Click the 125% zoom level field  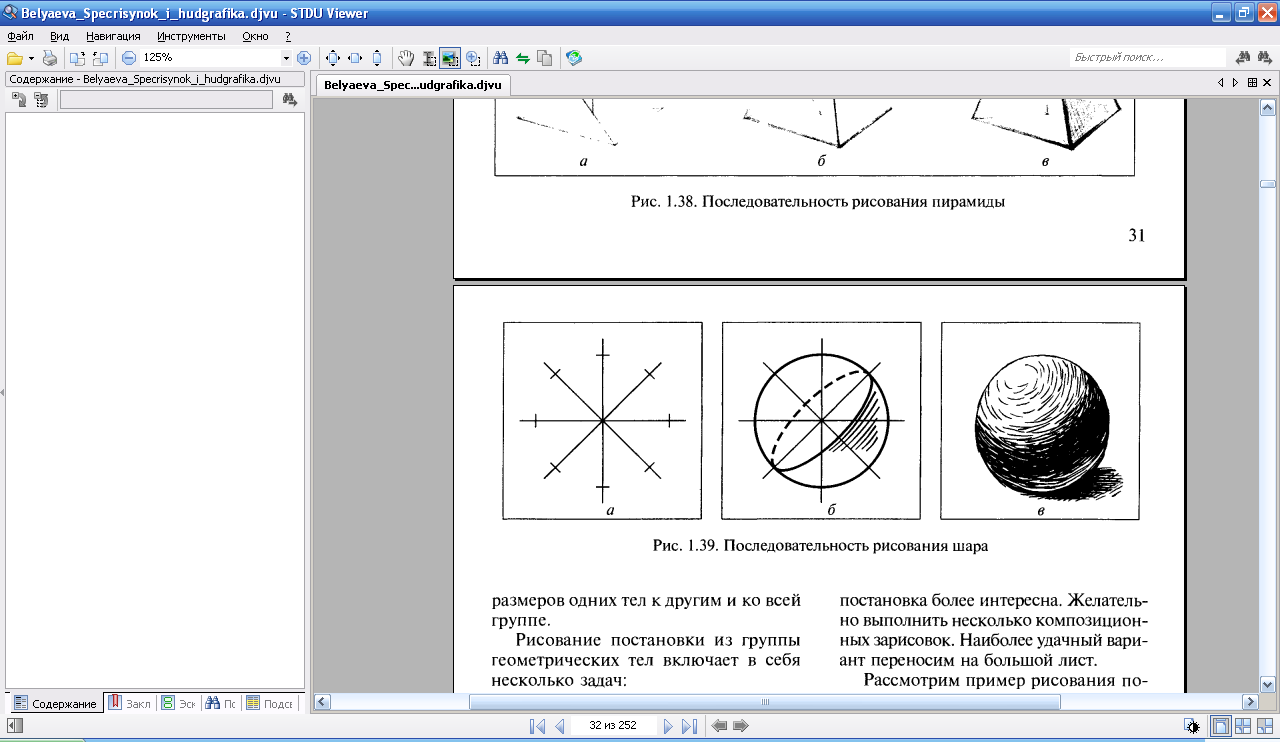pyautogui.click(x=210, y=58)
